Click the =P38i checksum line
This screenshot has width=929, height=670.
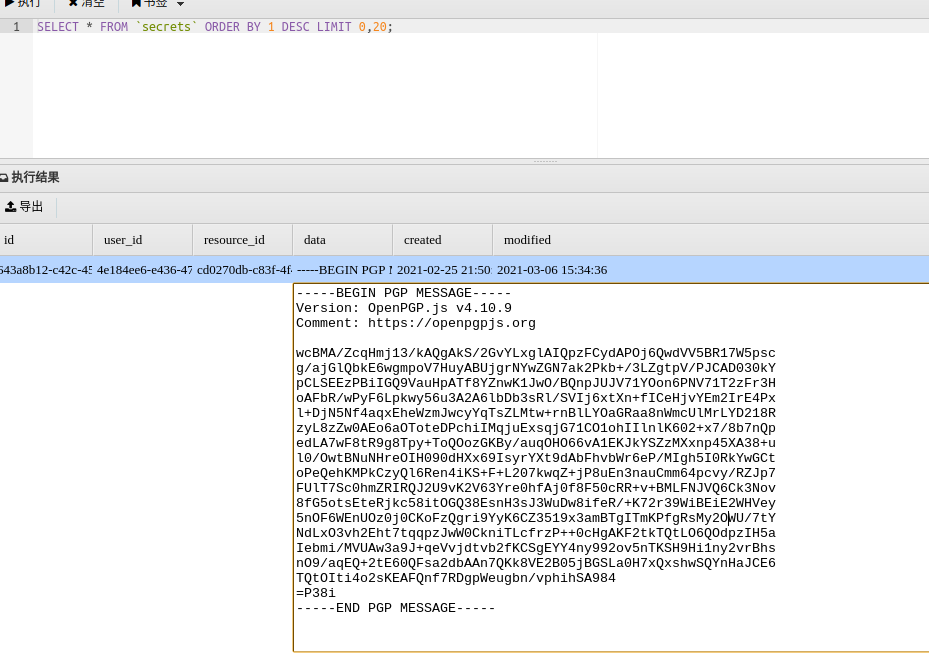pyautogui.click(x=316, y=593)
